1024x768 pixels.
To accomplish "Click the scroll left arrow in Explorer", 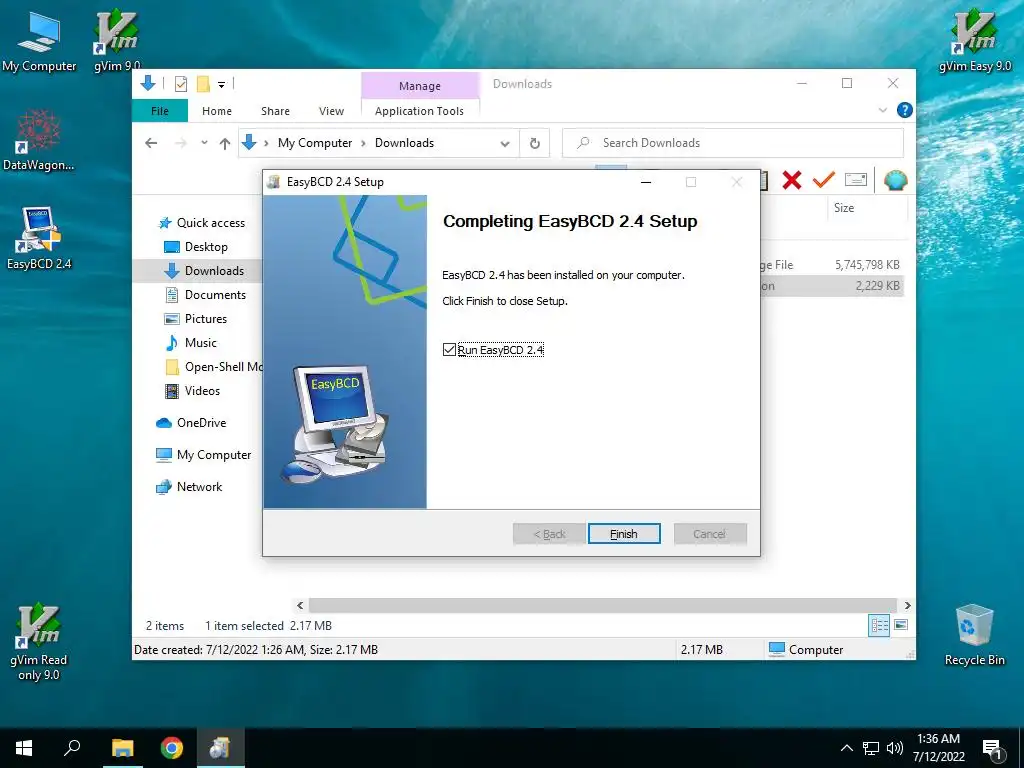I will click(300, 605).
